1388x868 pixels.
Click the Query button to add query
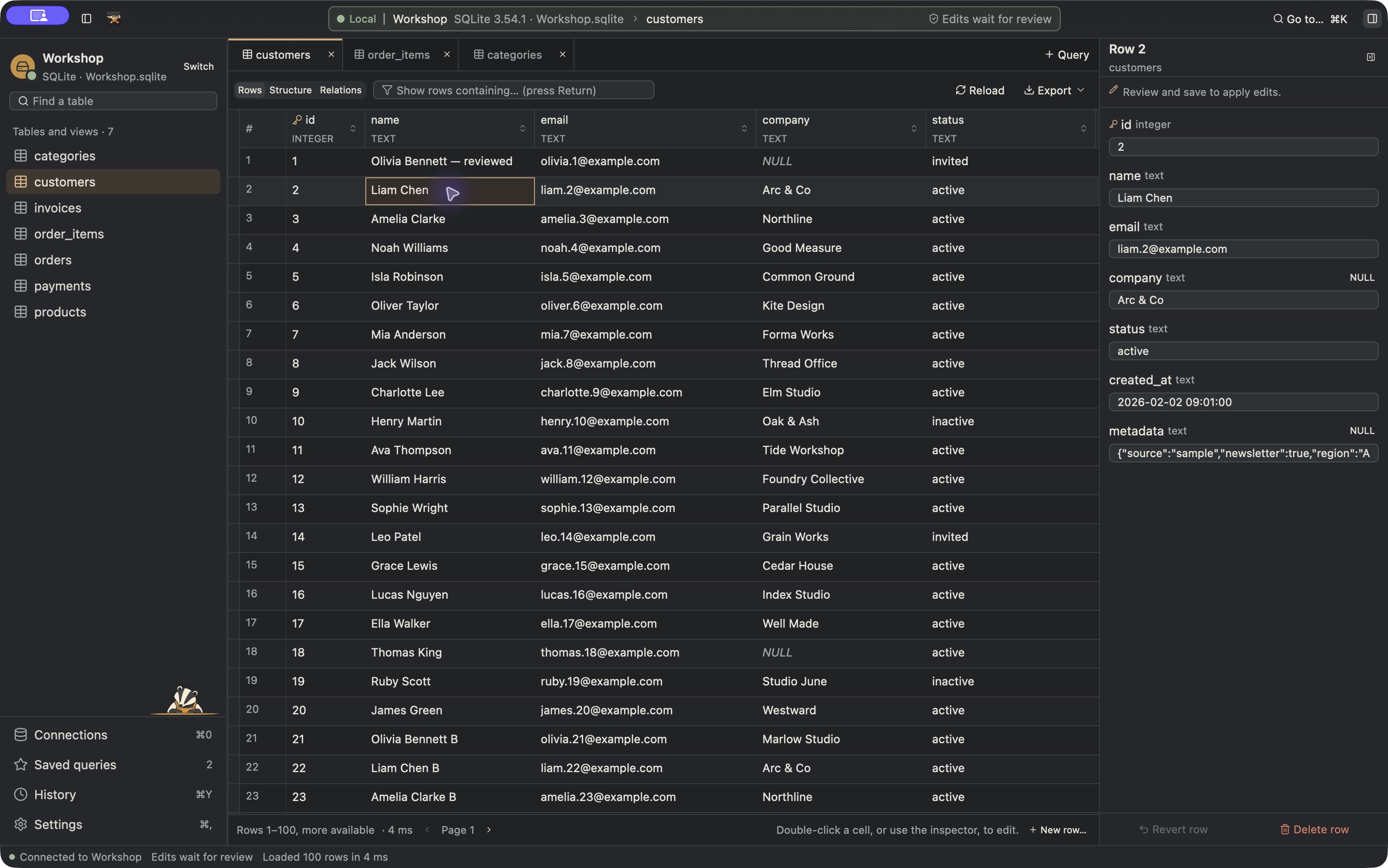point(1067,54)
